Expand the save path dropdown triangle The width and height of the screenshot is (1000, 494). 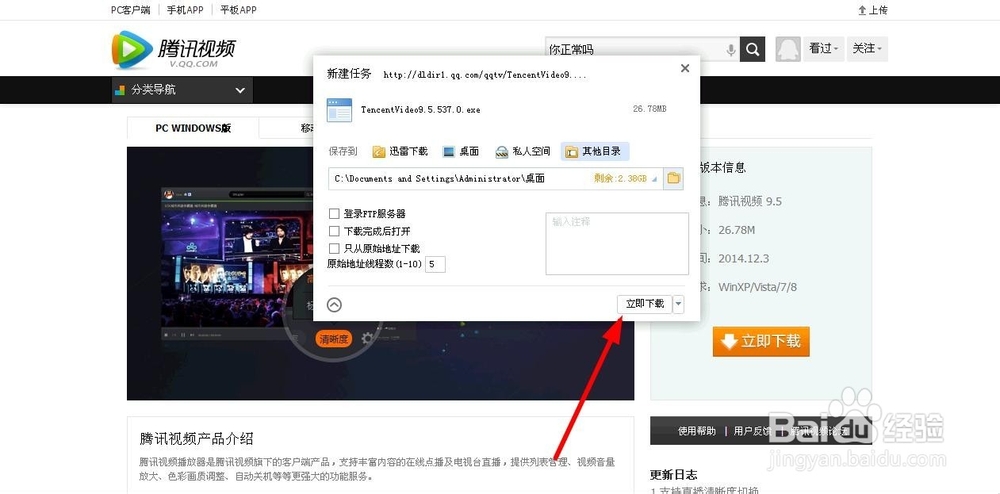(654, 179)
